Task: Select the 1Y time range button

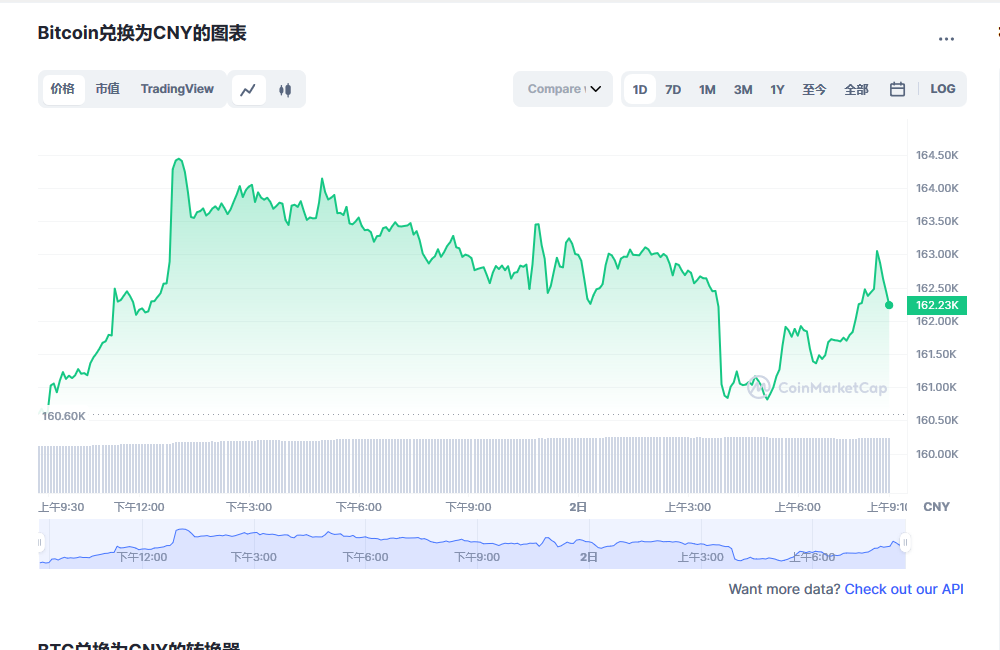Action: tap(777, 89)
